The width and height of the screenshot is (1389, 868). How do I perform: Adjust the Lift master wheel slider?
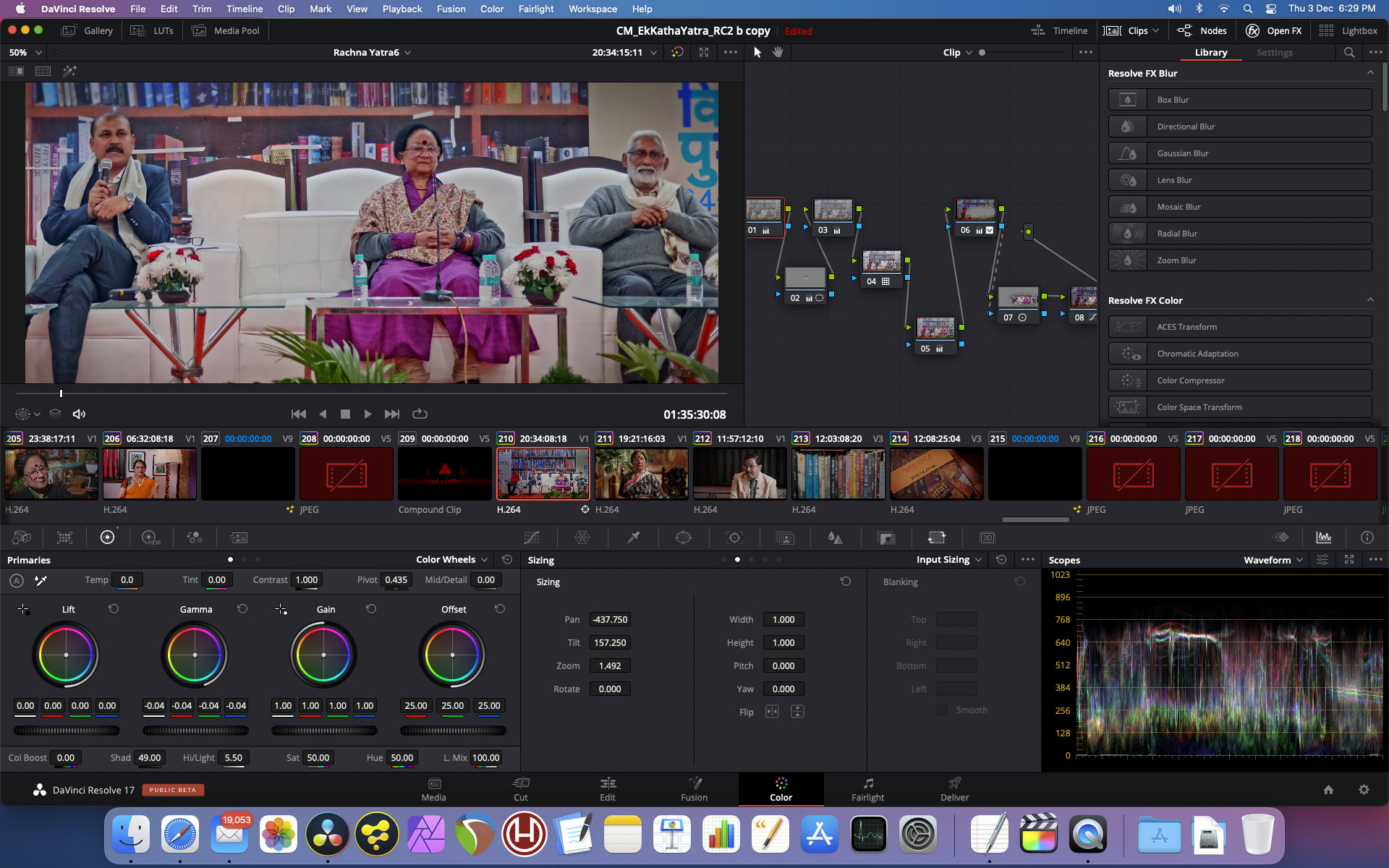67,731
